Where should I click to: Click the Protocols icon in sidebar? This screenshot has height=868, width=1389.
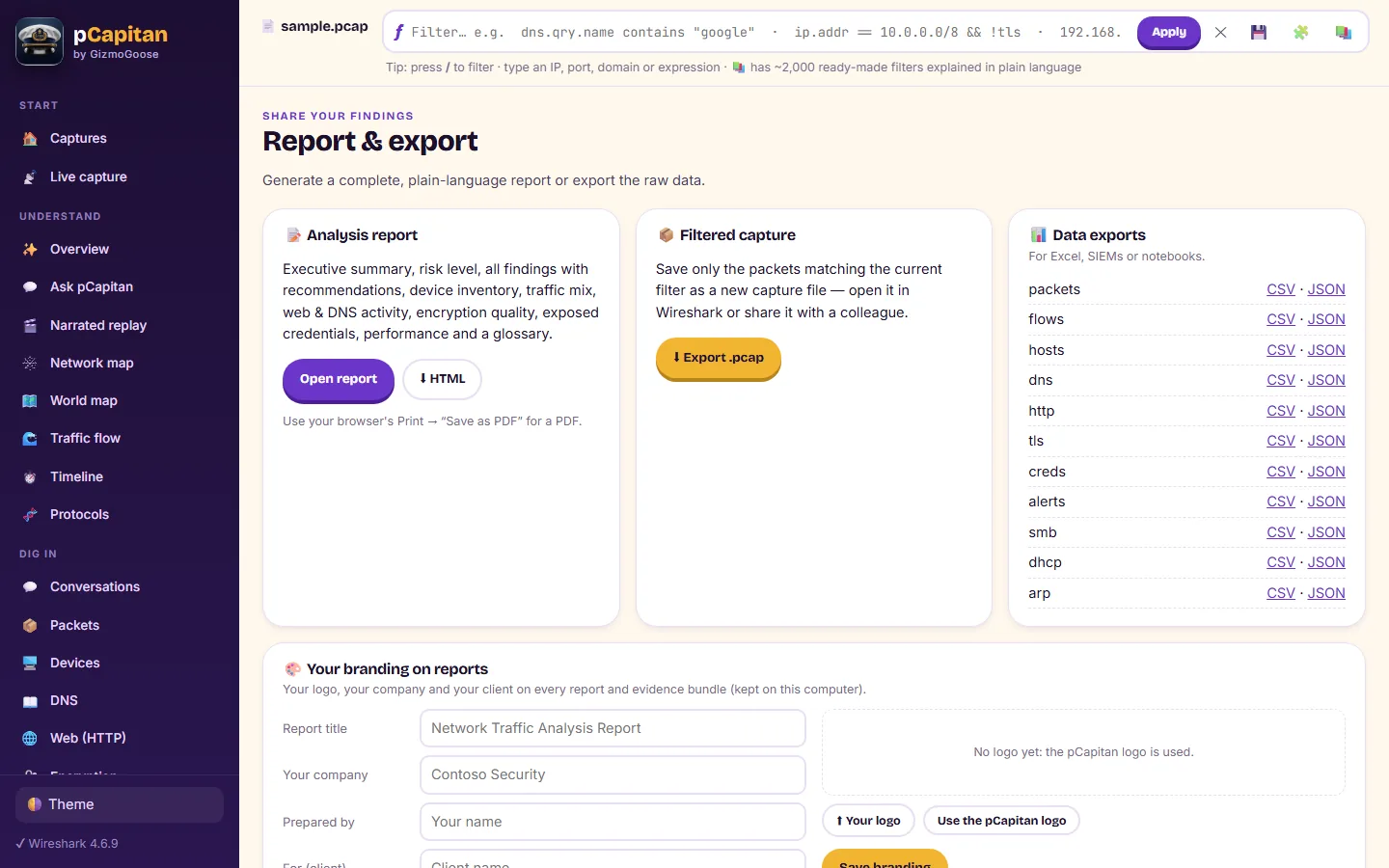30,515
